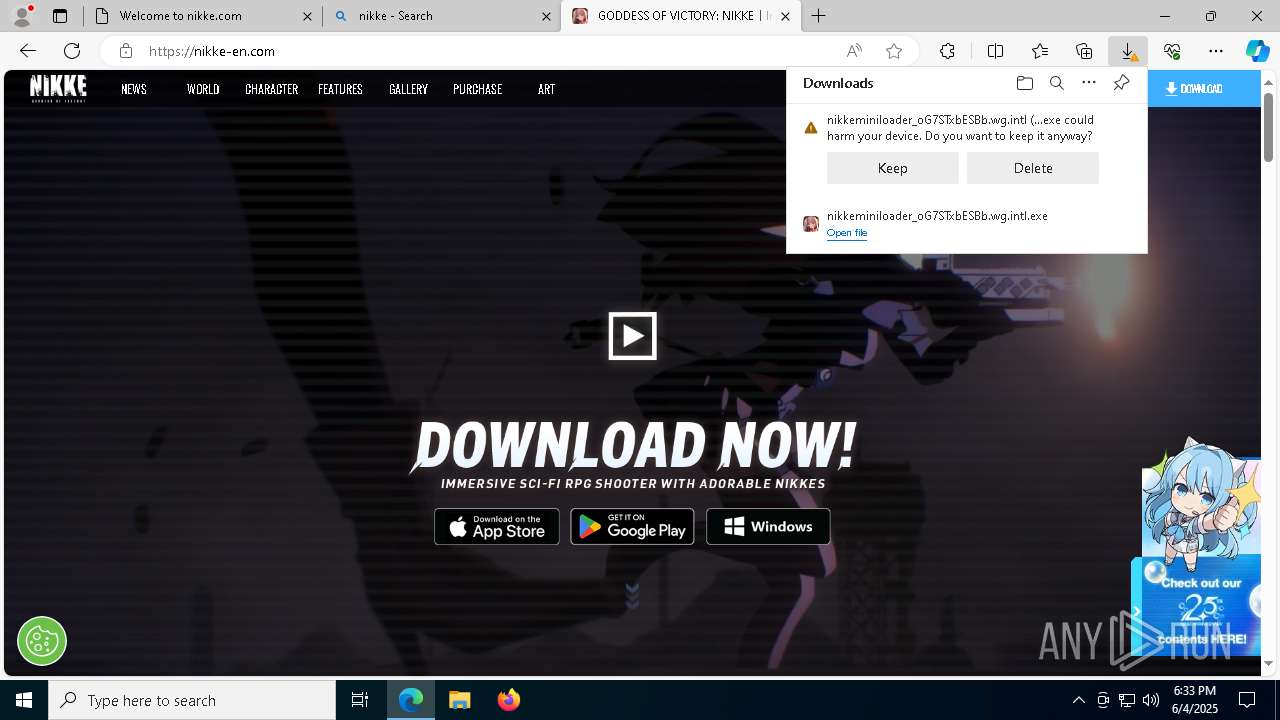This screenshot has width=1280, height=720.
Task: Refresh the nikke-en.com page
Action: click(x=72, y=51)
